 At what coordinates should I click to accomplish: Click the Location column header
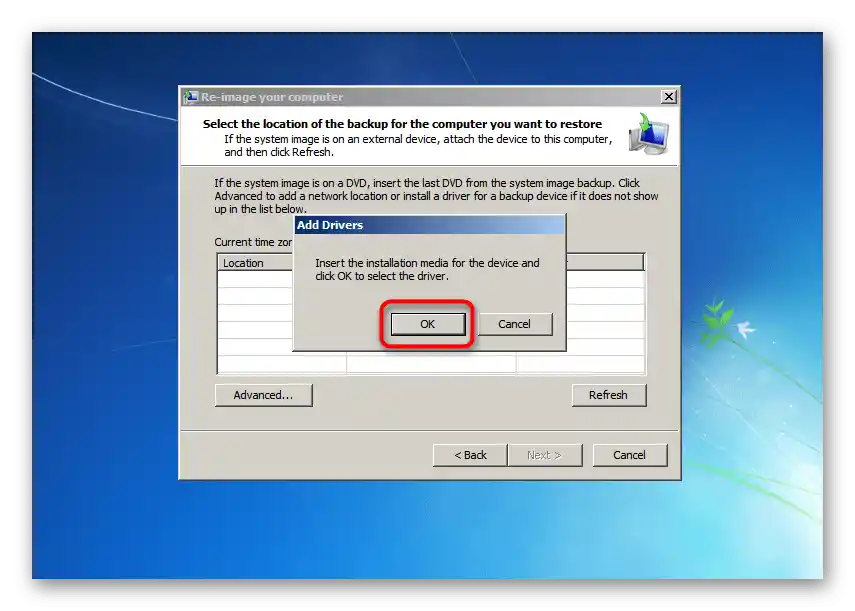pos(255,263)
